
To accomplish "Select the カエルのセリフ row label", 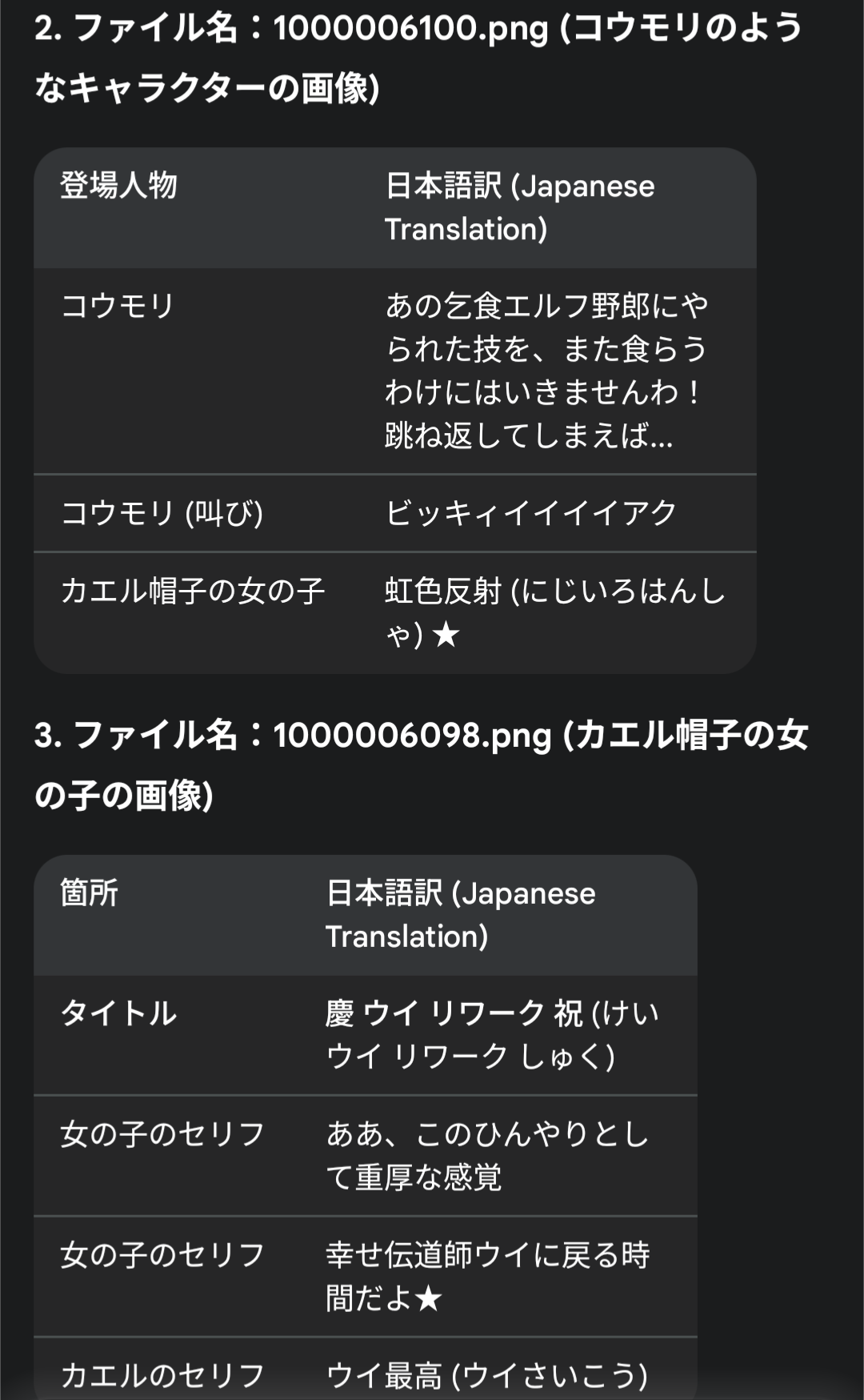I will tap(162, 1375).
